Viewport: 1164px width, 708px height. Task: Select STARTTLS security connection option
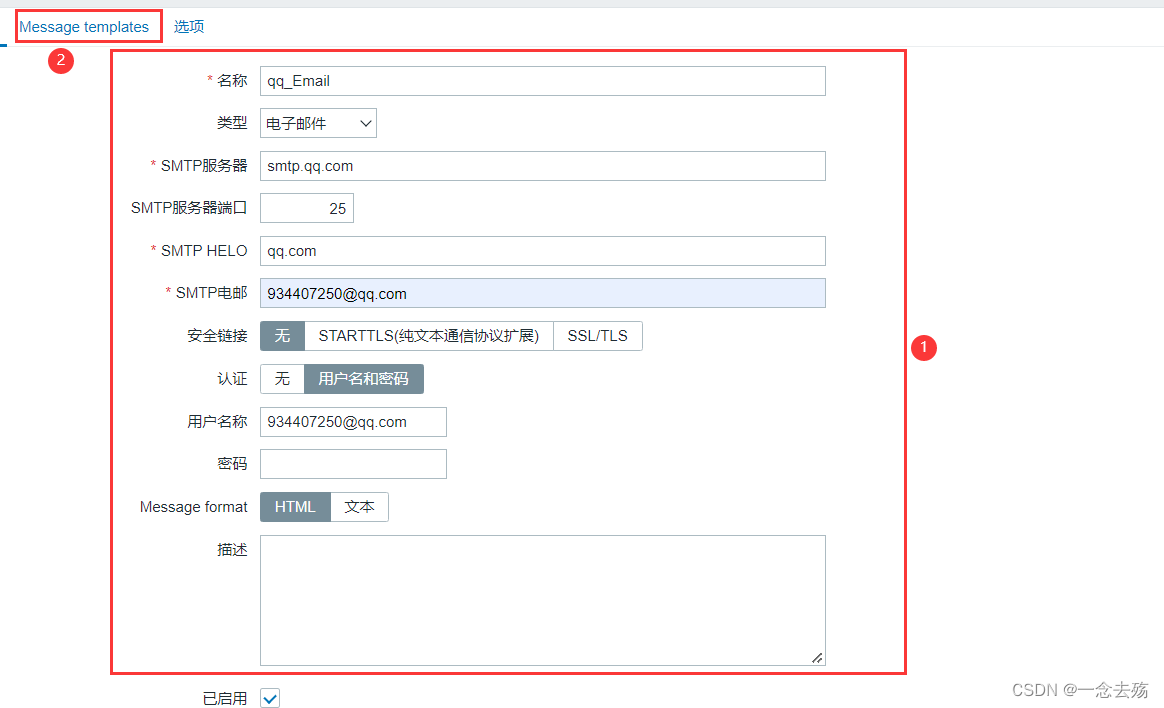[x=428, y=336]
